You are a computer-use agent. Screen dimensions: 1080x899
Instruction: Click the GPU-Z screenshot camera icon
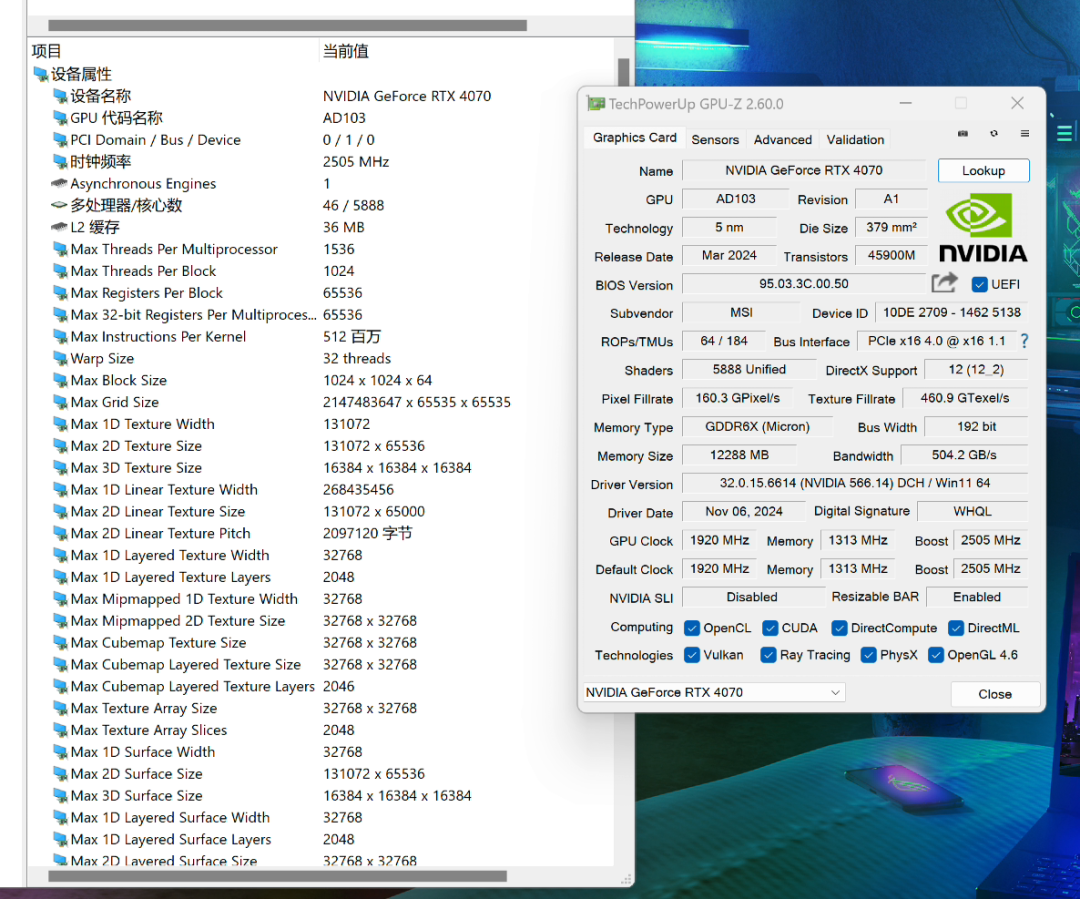tap(962, 134)
